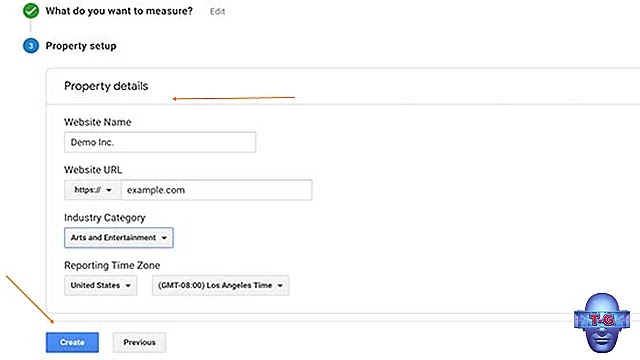Go back with the Previous button
640x360 pixels.
(x=139, y=342)
